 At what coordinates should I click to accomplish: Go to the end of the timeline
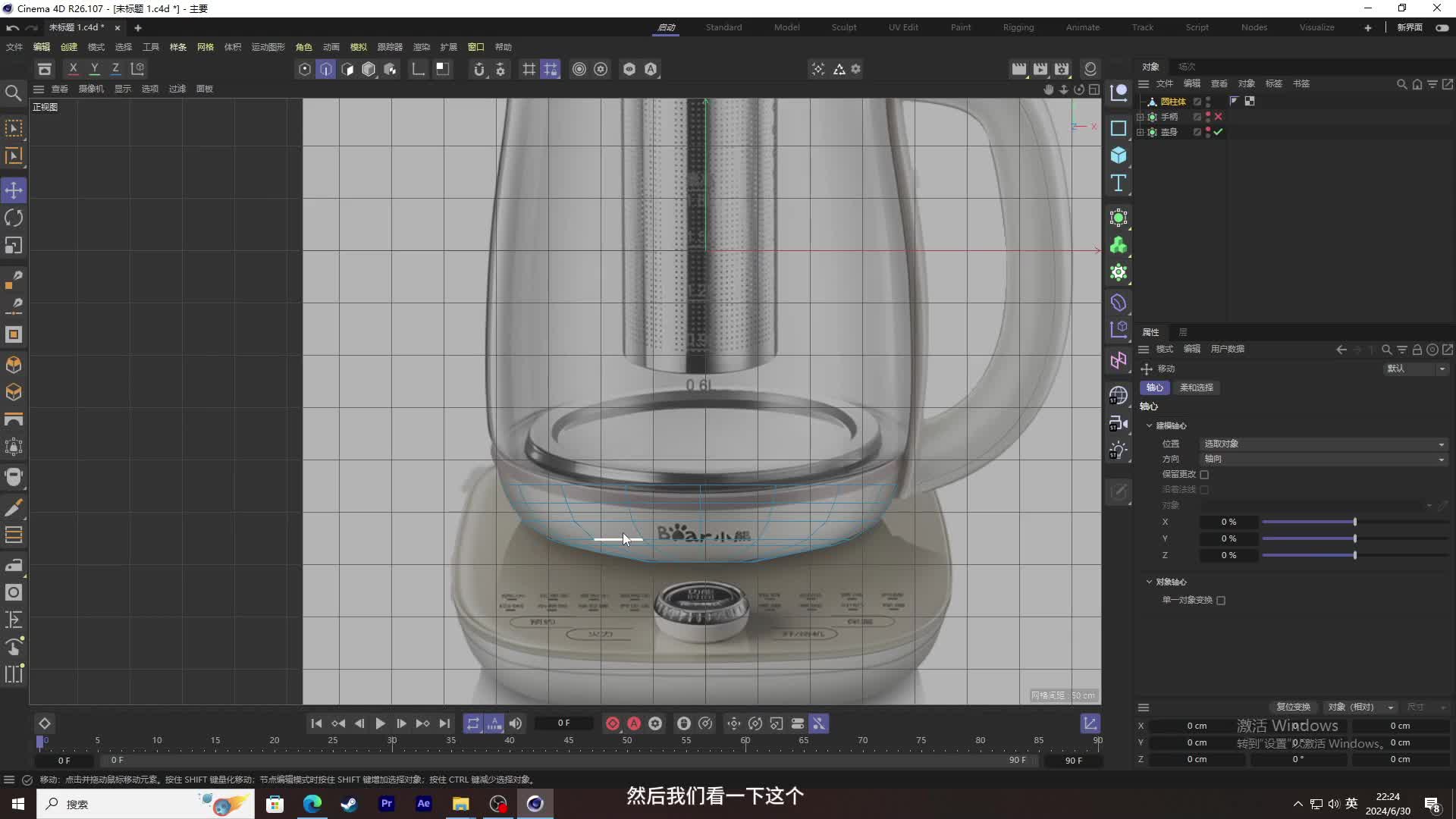pyautogui.click(x=444, y=723)
